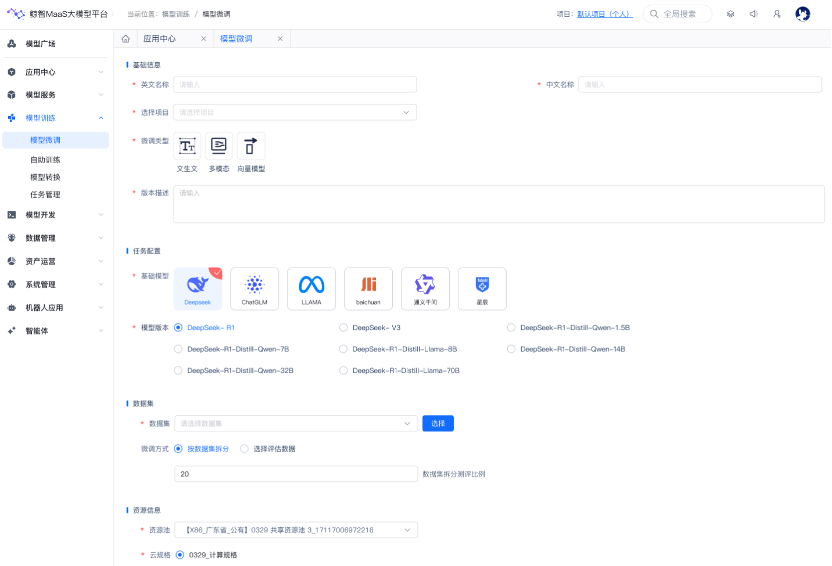Expand the 应用中心 sidebar menu
Image resolution: width=832 pixels, height=566 pixels.
(101, 72)
